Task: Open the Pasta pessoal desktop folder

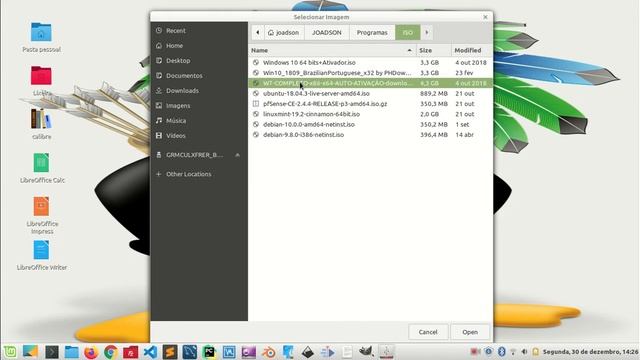Action: click(x=41, y=37)
